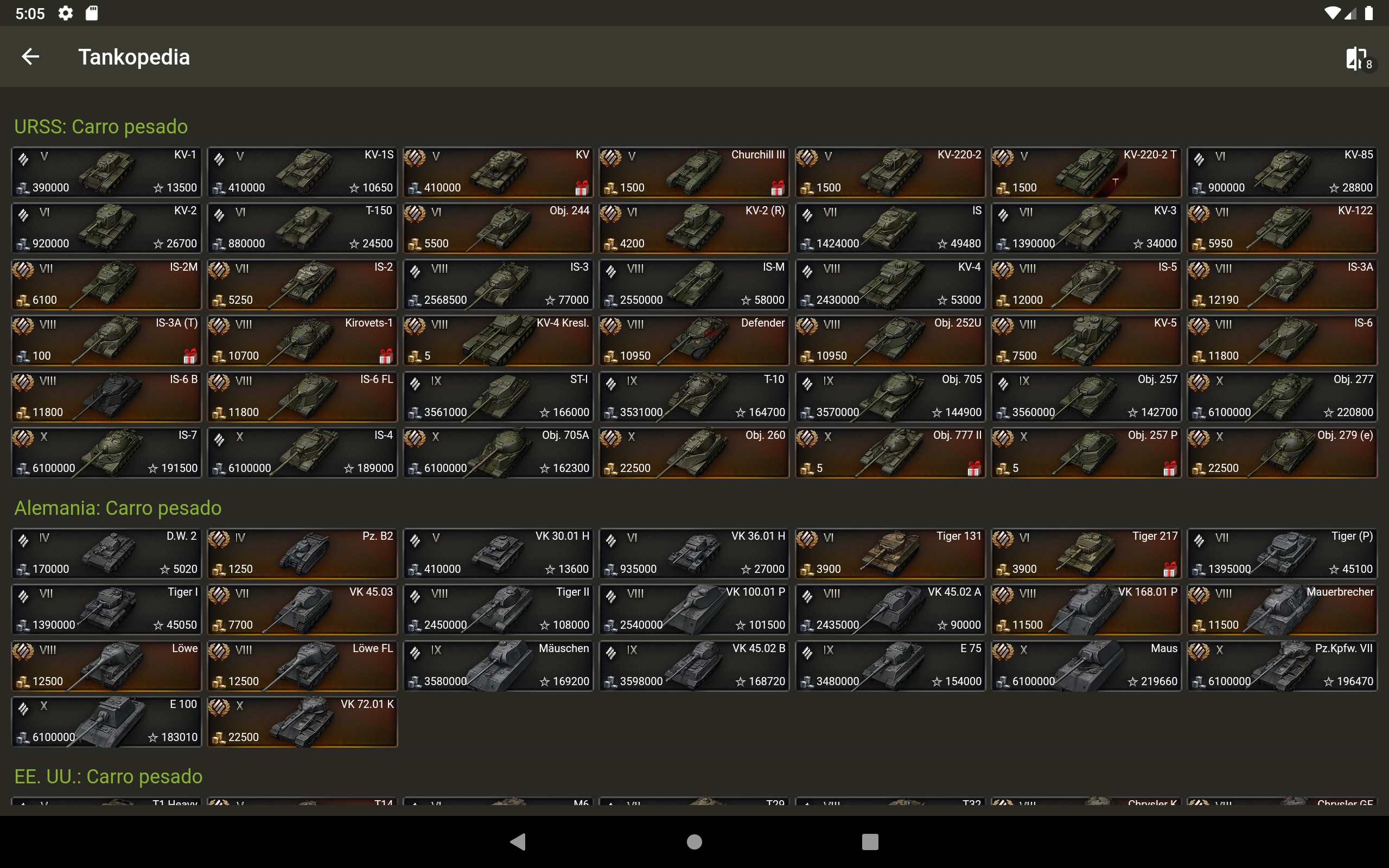
Task: Open the KV-220-2 T tank card
Action: click(1086, 172)
